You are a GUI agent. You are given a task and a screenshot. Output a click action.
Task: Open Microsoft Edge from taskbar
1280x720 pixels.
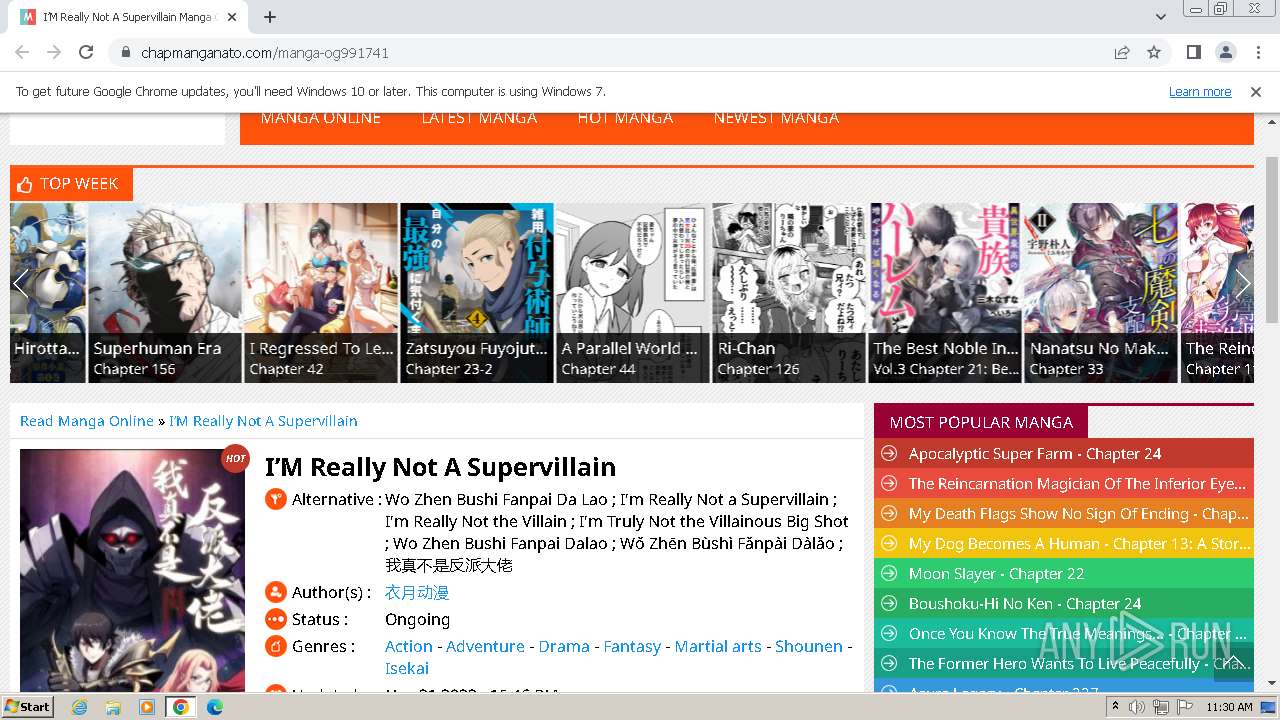pyautogui.click(x=215, y=707)
